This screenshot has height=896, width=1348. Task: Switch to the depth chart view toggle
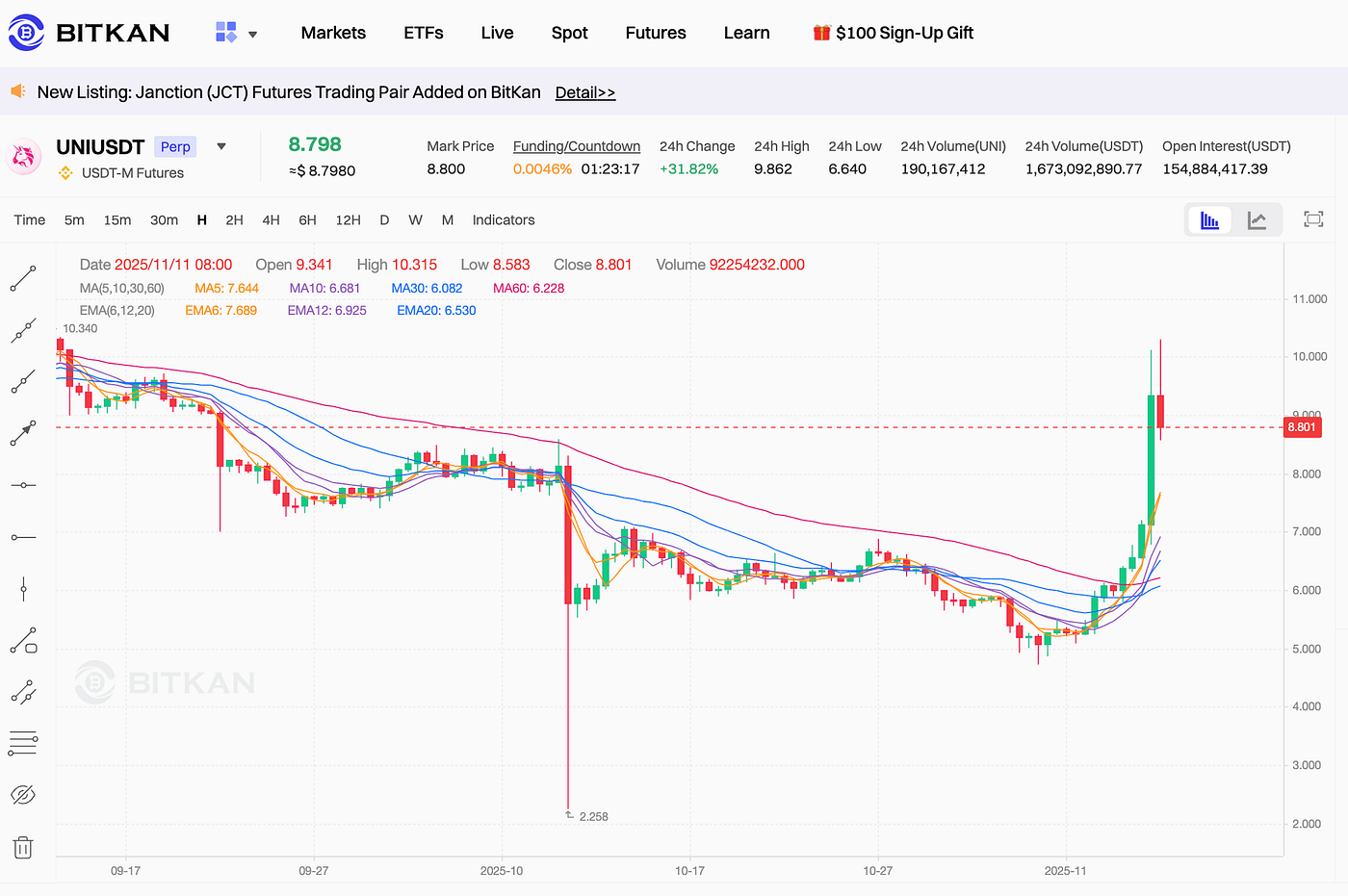[1257, 220]
